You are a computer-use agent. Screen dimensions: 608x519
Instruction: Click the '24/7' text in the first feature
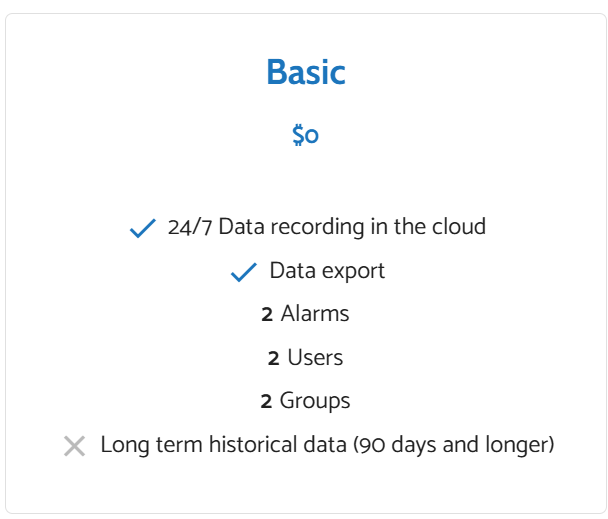click(190, 227)
